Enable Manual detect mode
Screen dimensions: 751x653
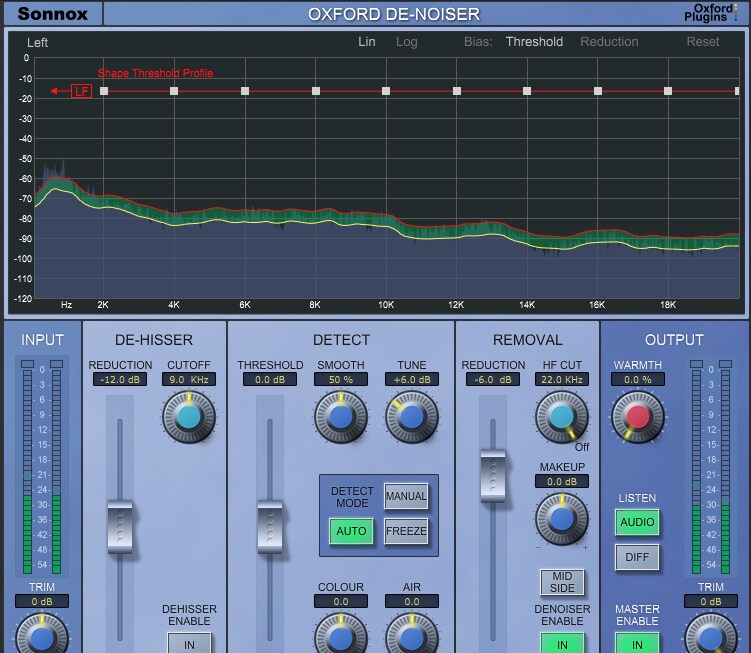pyautogui.click(x=406, y=496)
